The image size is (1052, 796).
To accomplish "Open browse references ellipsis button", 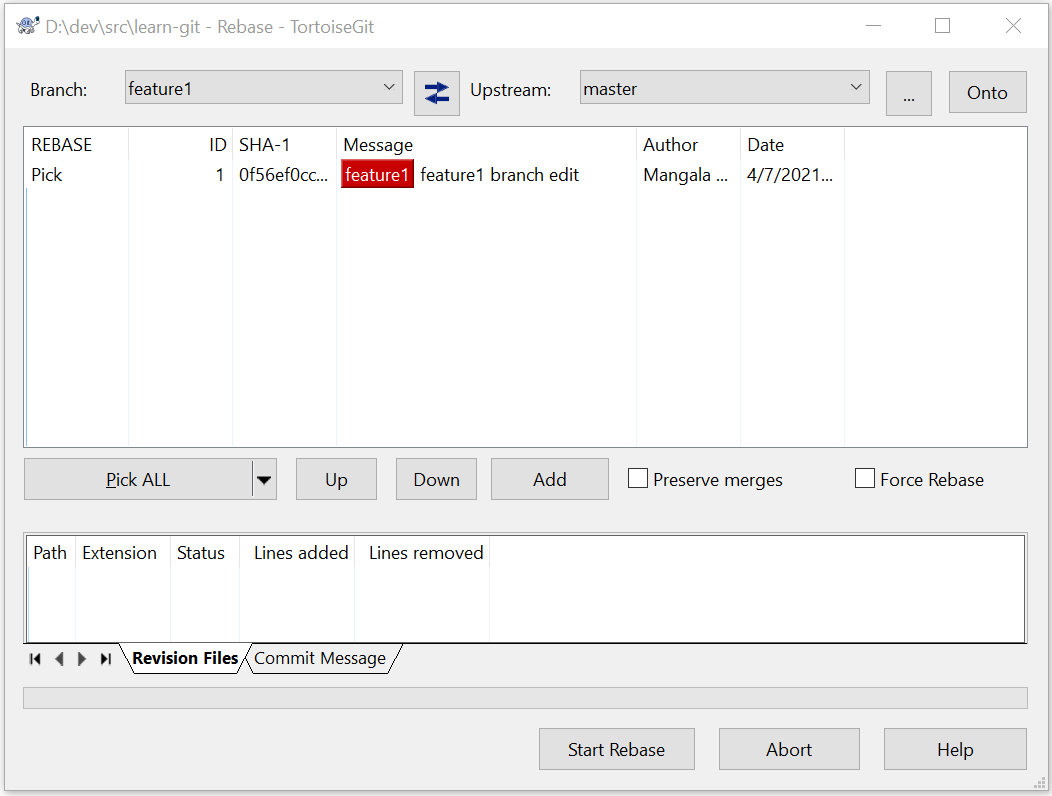I will (x=908, y=93).
